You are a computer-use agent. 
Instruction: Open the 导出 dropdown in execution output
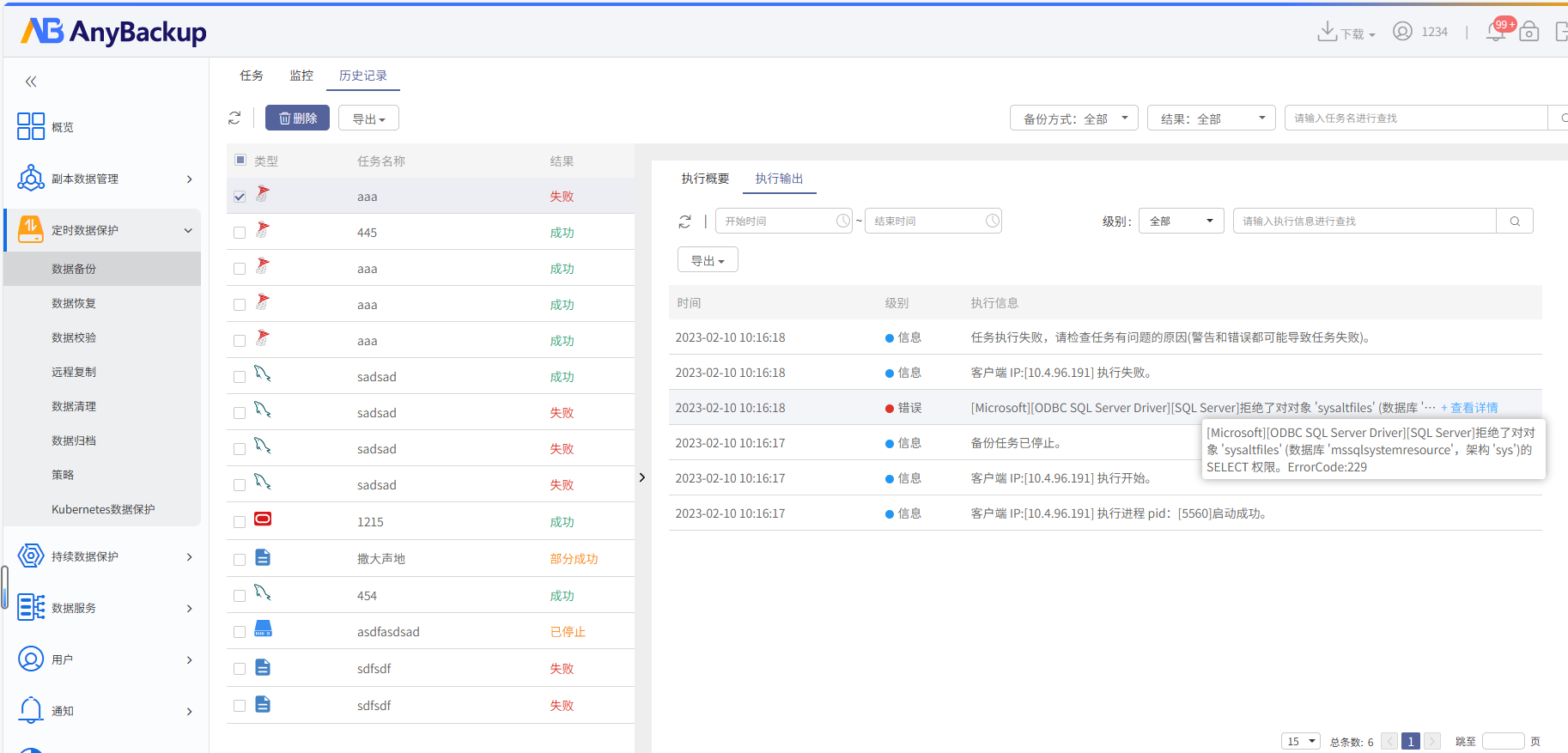708,259
